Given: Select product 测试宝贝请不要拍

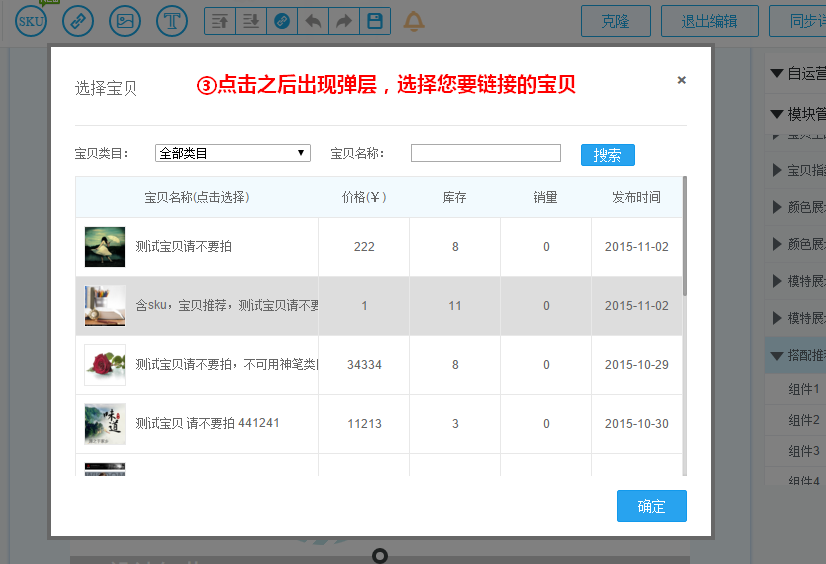Looking at the screenshot, I should (183, 246).
